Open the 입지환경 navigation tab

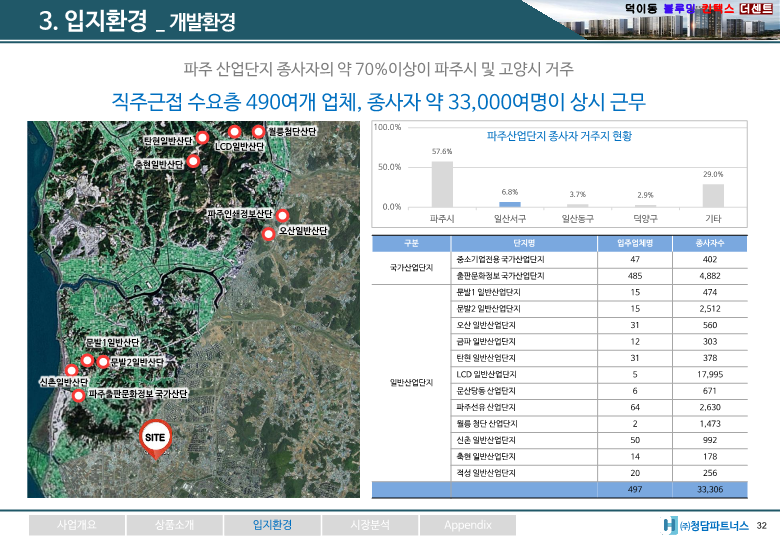(x=272, y=525)
